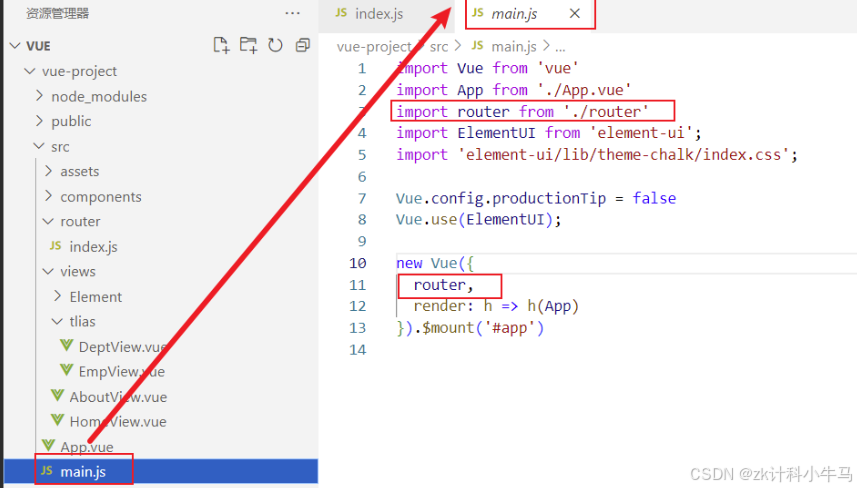
Task: Refresh the explorer tree
Action: click(x=275, y=45)
